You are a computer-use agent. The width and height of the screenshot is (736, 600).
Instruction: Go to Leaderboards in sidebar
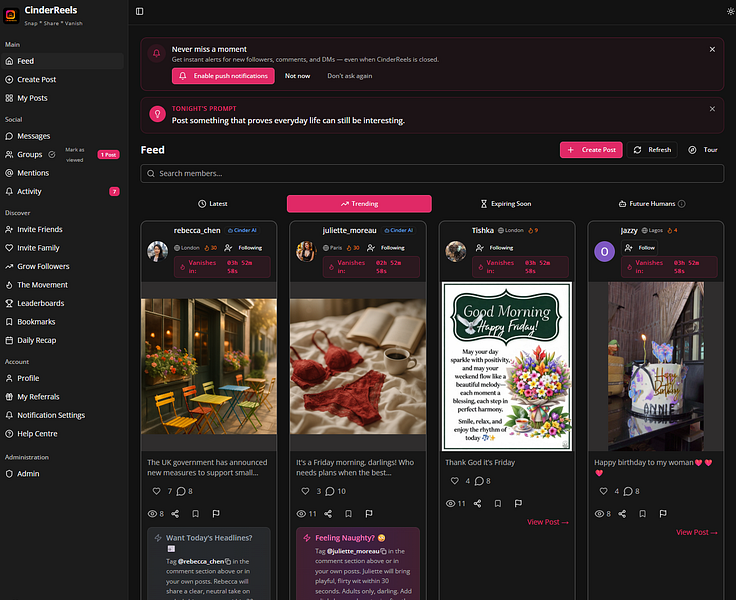pos(62,303)
